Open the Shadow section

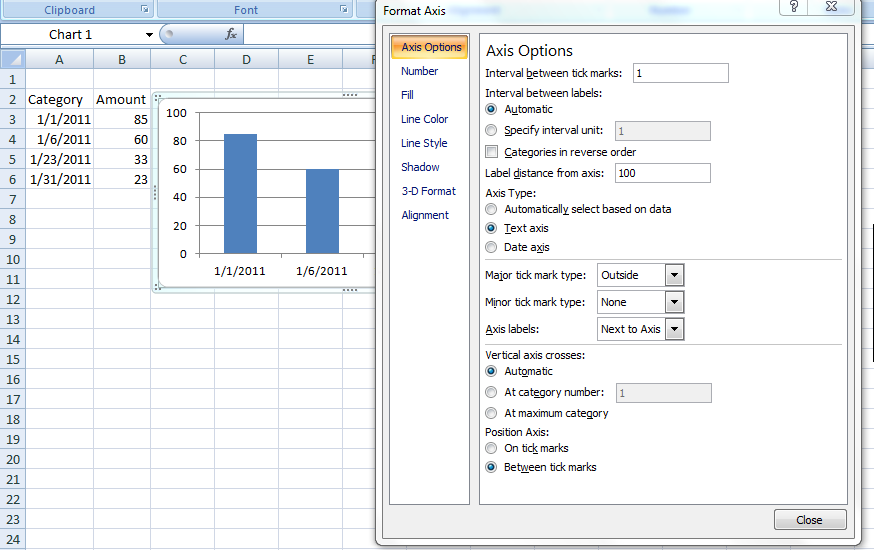[x=420, y=167]
